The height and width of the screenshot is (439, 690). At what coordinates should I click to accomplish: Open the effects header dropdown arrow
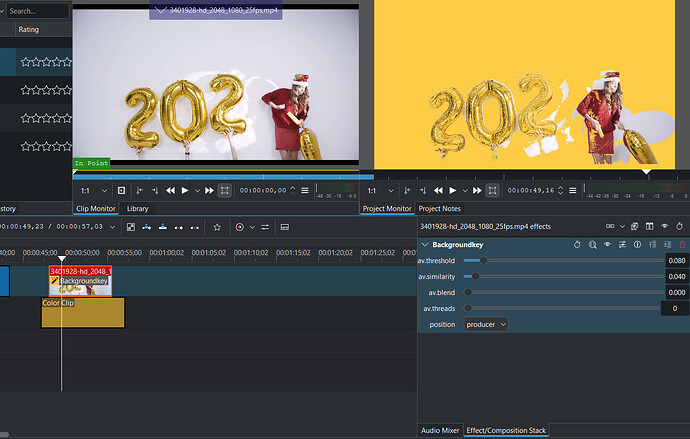(622, 227)
